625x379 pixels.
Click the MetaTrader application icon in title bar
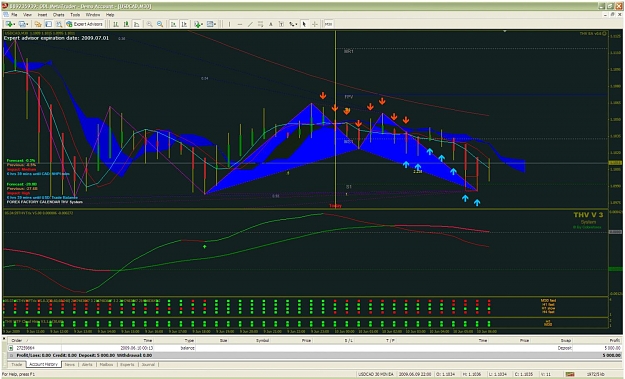(5, 6)
